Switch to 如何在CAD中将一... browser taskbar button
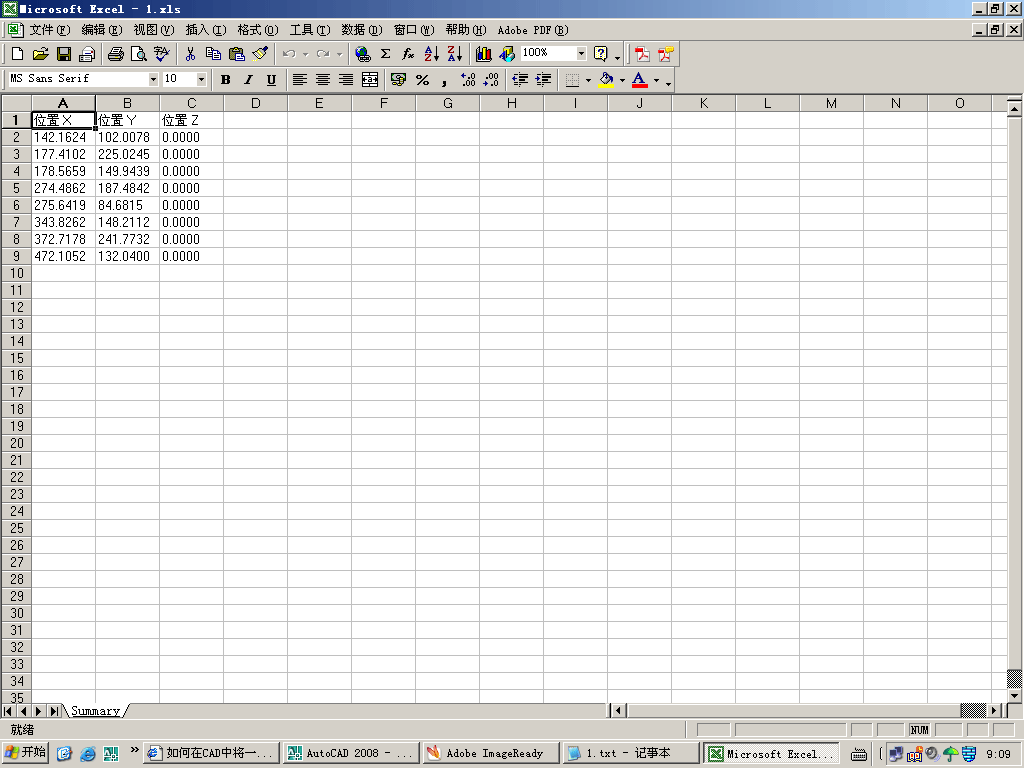 coord(212,753)
